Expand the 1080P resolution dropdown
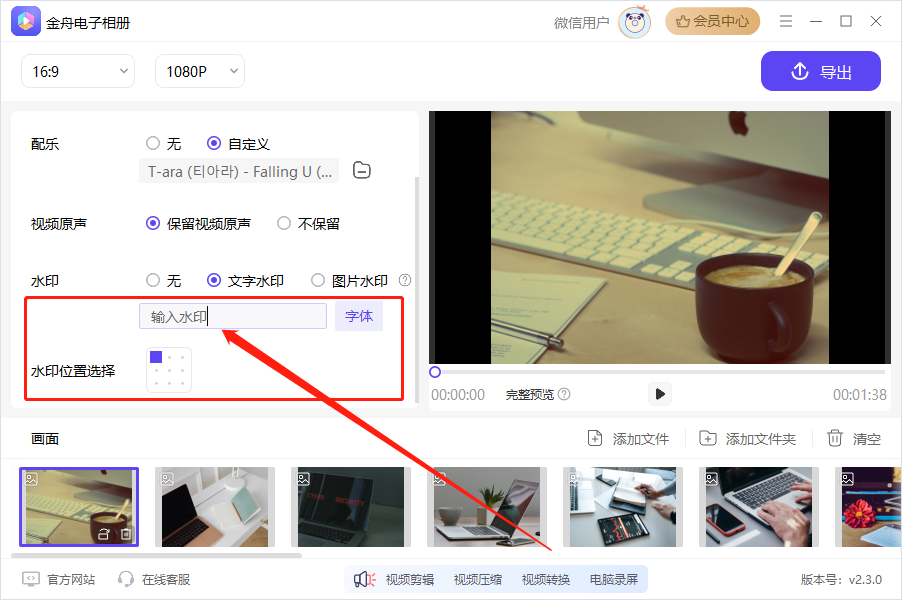 [200, 71]
